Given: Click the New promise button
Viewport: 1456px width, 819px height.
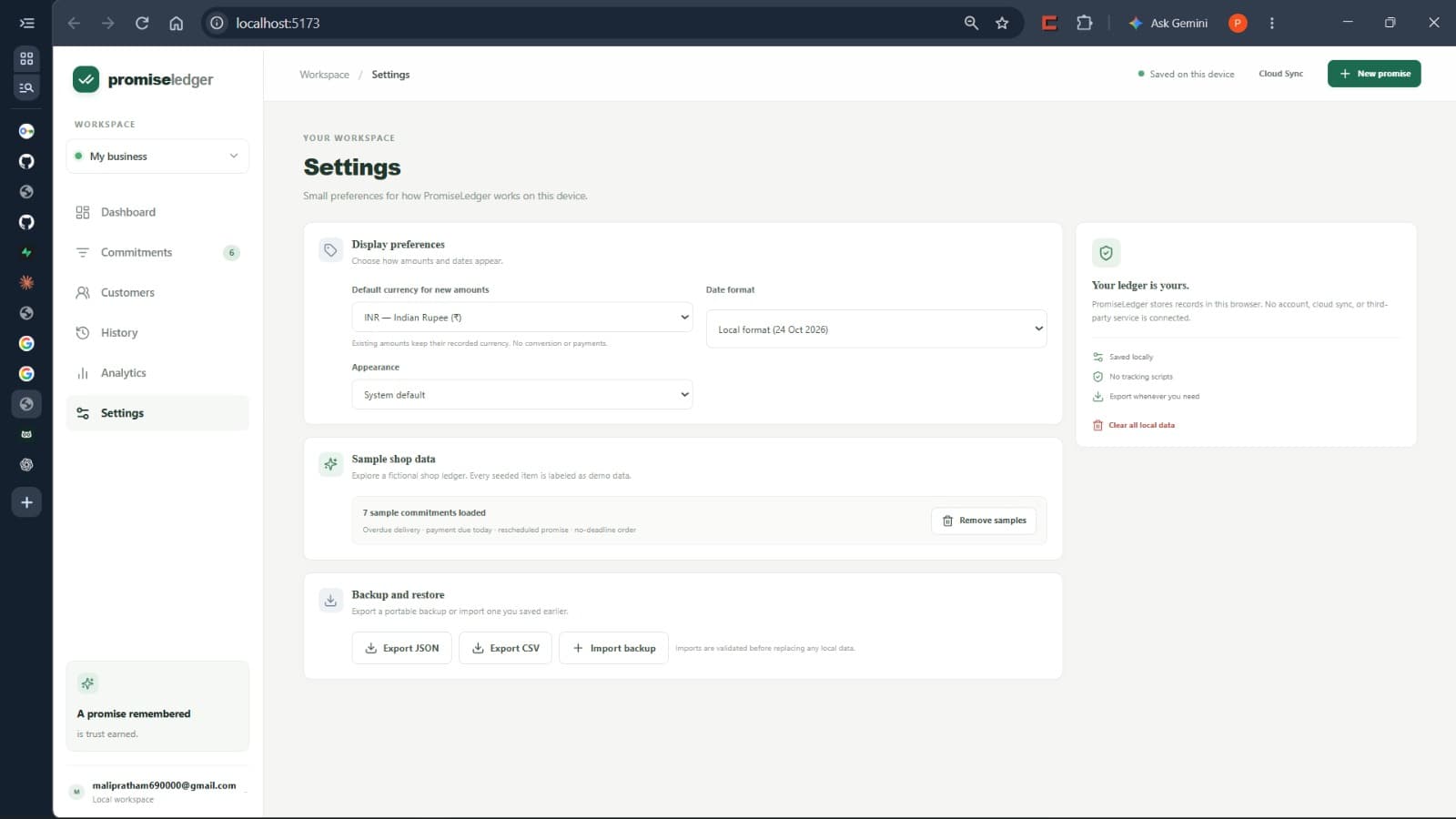Looking at the screenshot, I should (1374, 74).
